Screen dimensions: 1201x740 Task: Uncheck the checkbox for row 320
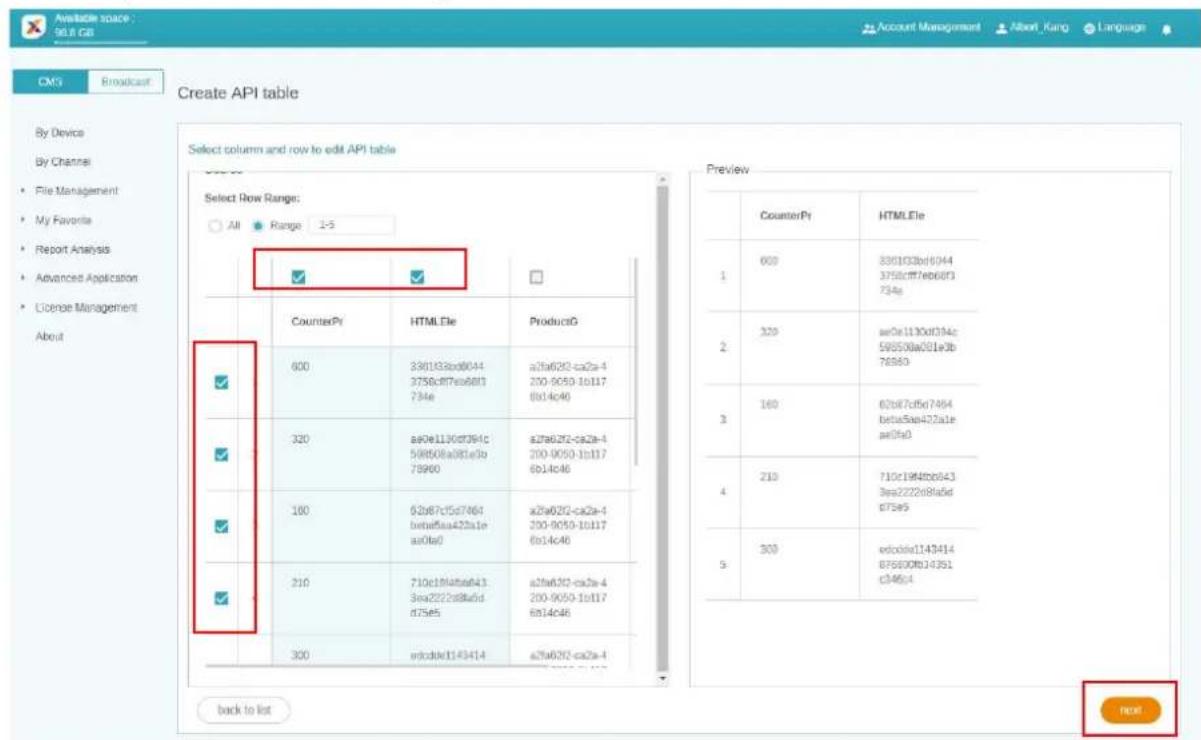[222, 454]
